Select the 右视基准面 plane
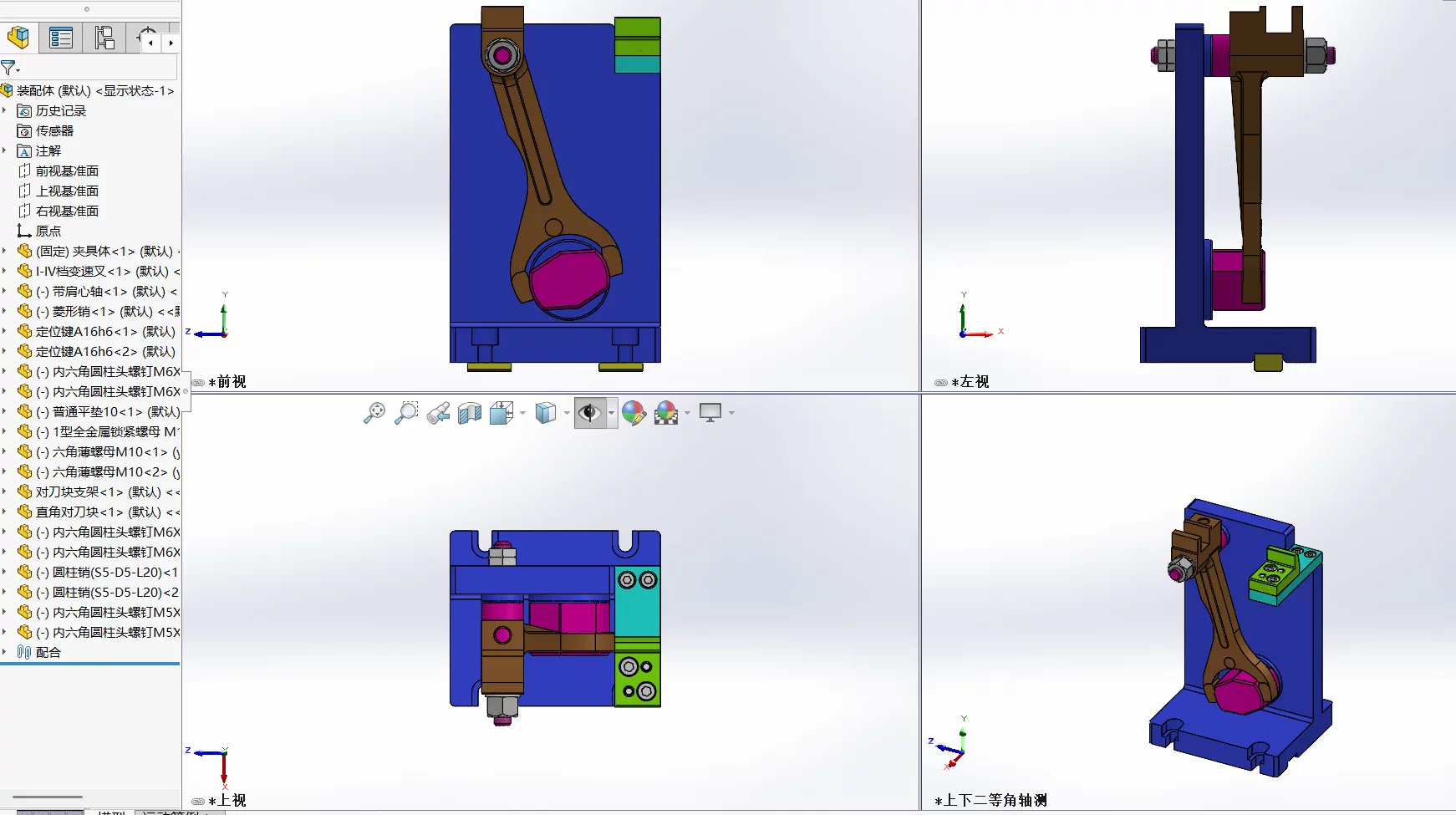Image resolution: width=1456 pixels, height=815 pixels. tap(67, 211)
